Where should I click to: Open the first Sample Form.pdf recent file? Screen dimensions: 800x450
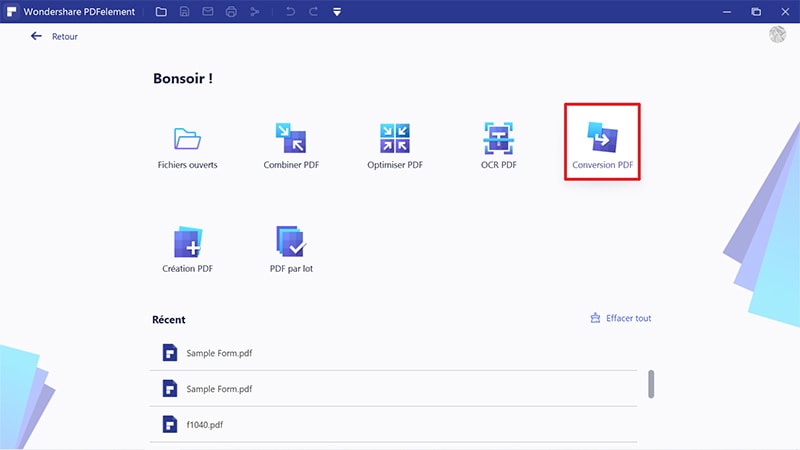393,353
